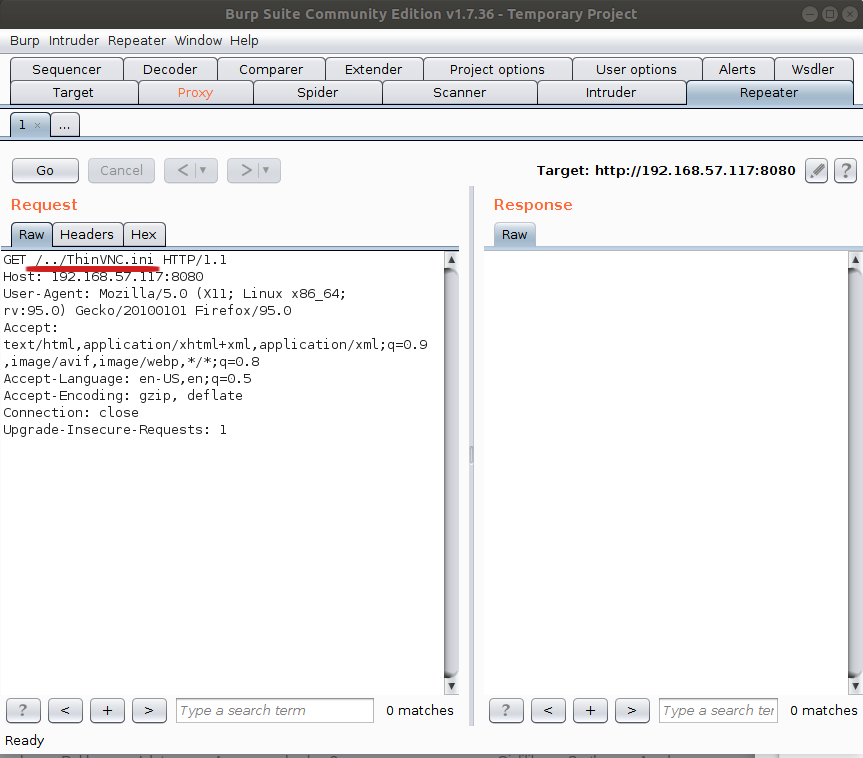Add a new Repeater tab with ellipsis
Image resolution: width=863 pixels, height=758 pixels.
click(65, 125)
